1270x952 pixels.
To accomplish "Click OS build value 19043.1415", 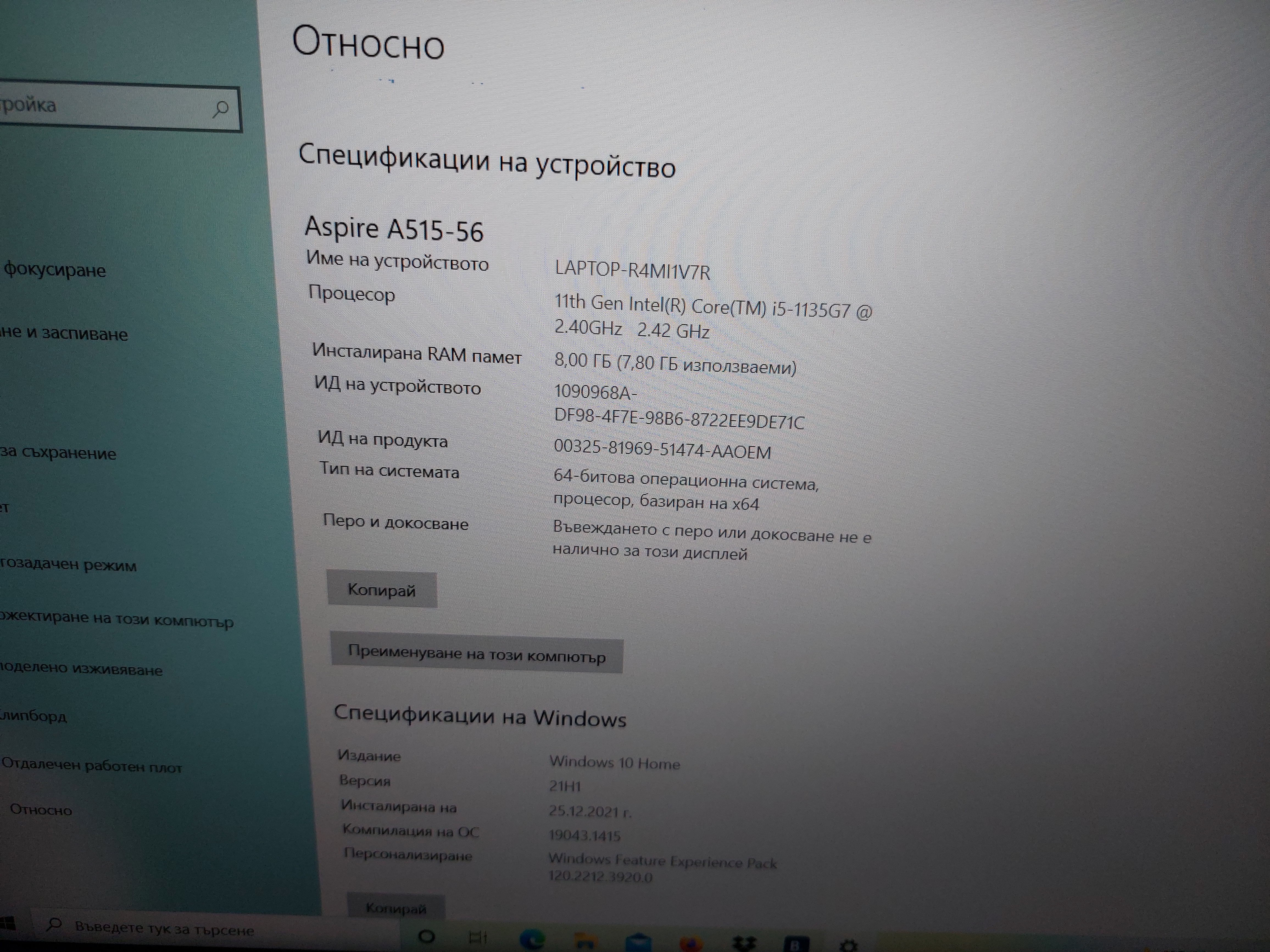I will [x=584, y=835].
